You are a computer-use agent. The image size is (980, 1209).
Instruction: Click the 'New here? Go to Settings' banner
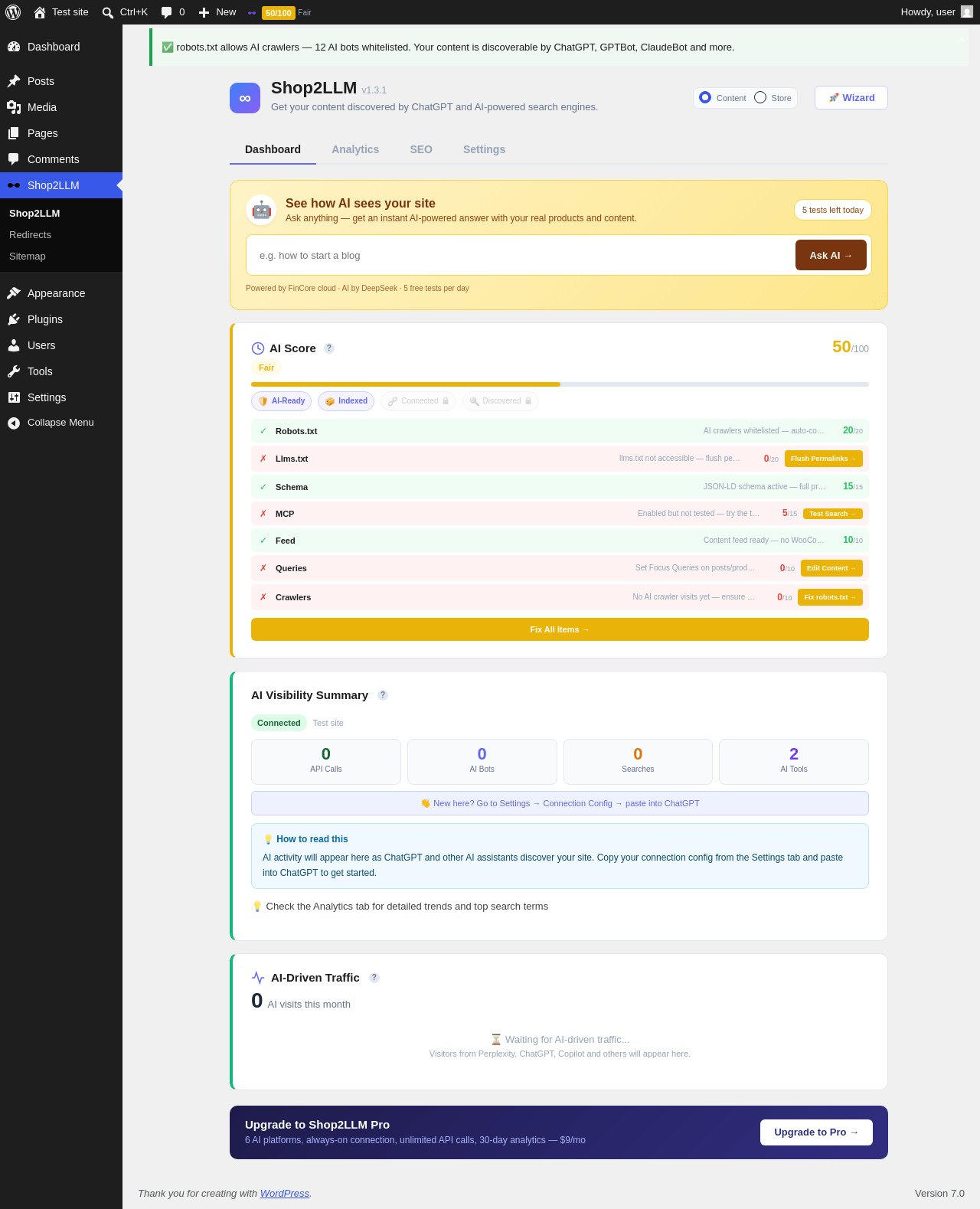pos(560,803)
